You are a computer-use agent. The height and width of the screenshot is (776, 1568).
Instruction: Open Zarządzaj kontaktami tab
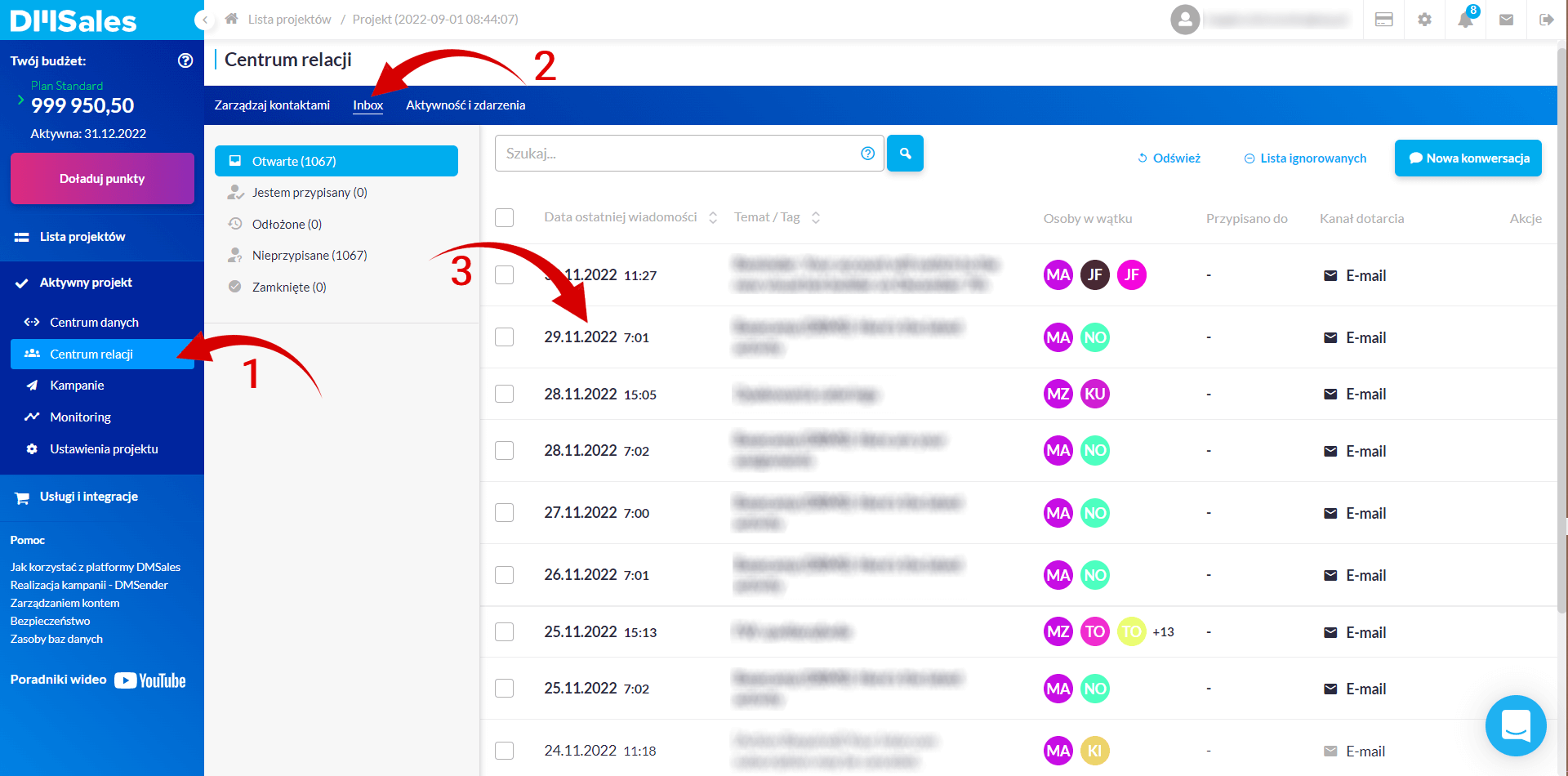[272, 105]
